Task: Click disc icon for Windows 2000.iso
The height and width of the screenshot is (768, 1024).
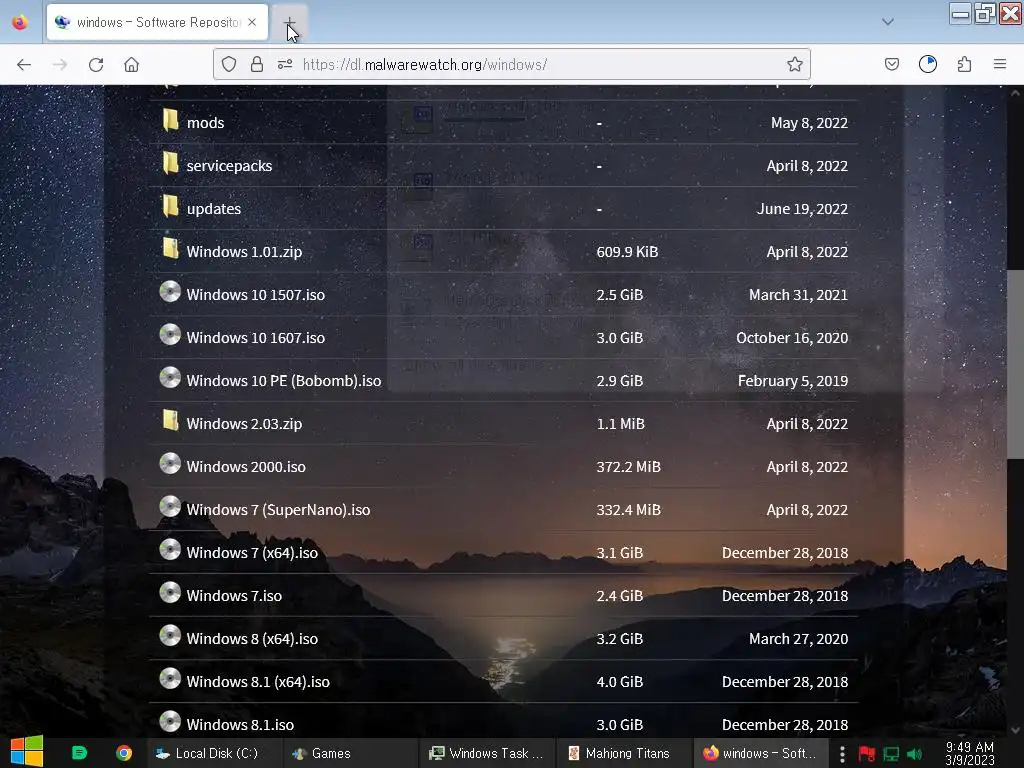Action: click(170, 464)
